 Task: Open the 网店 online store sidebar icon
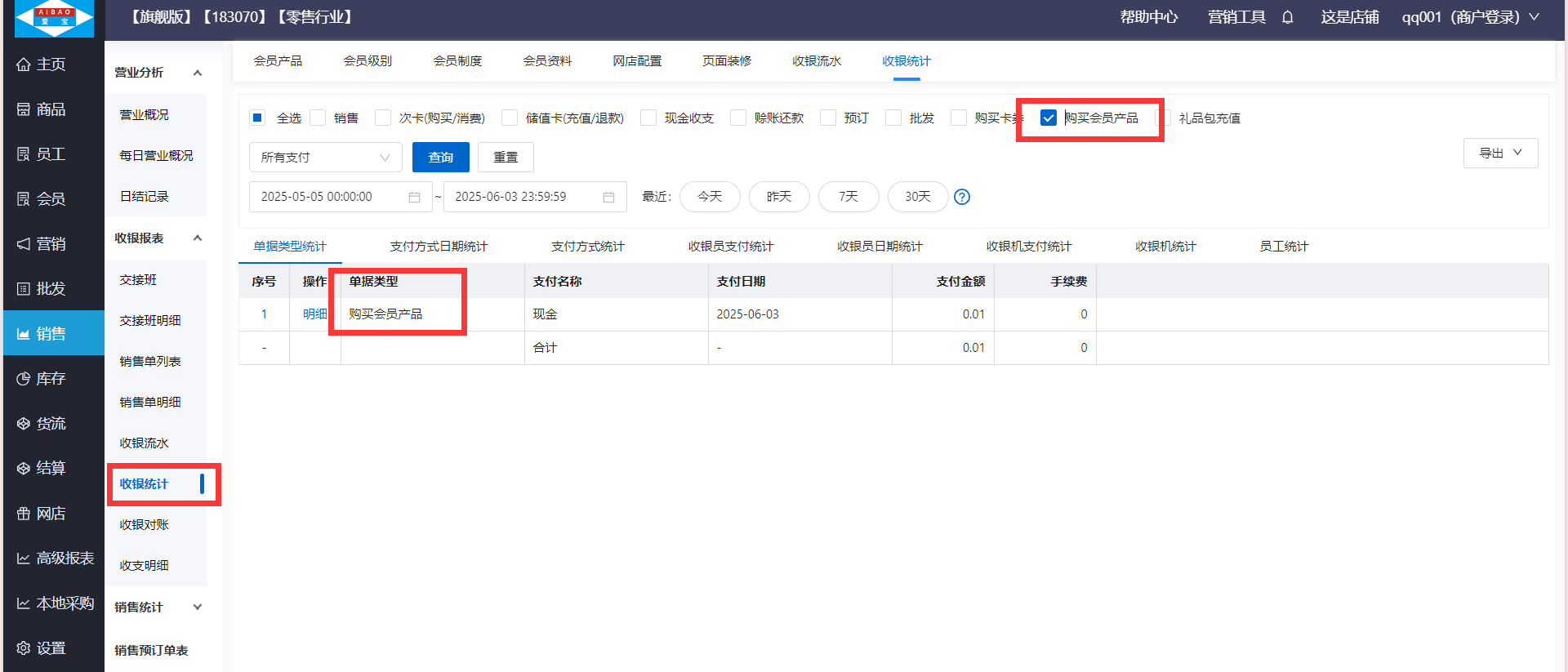coord(24,514)
